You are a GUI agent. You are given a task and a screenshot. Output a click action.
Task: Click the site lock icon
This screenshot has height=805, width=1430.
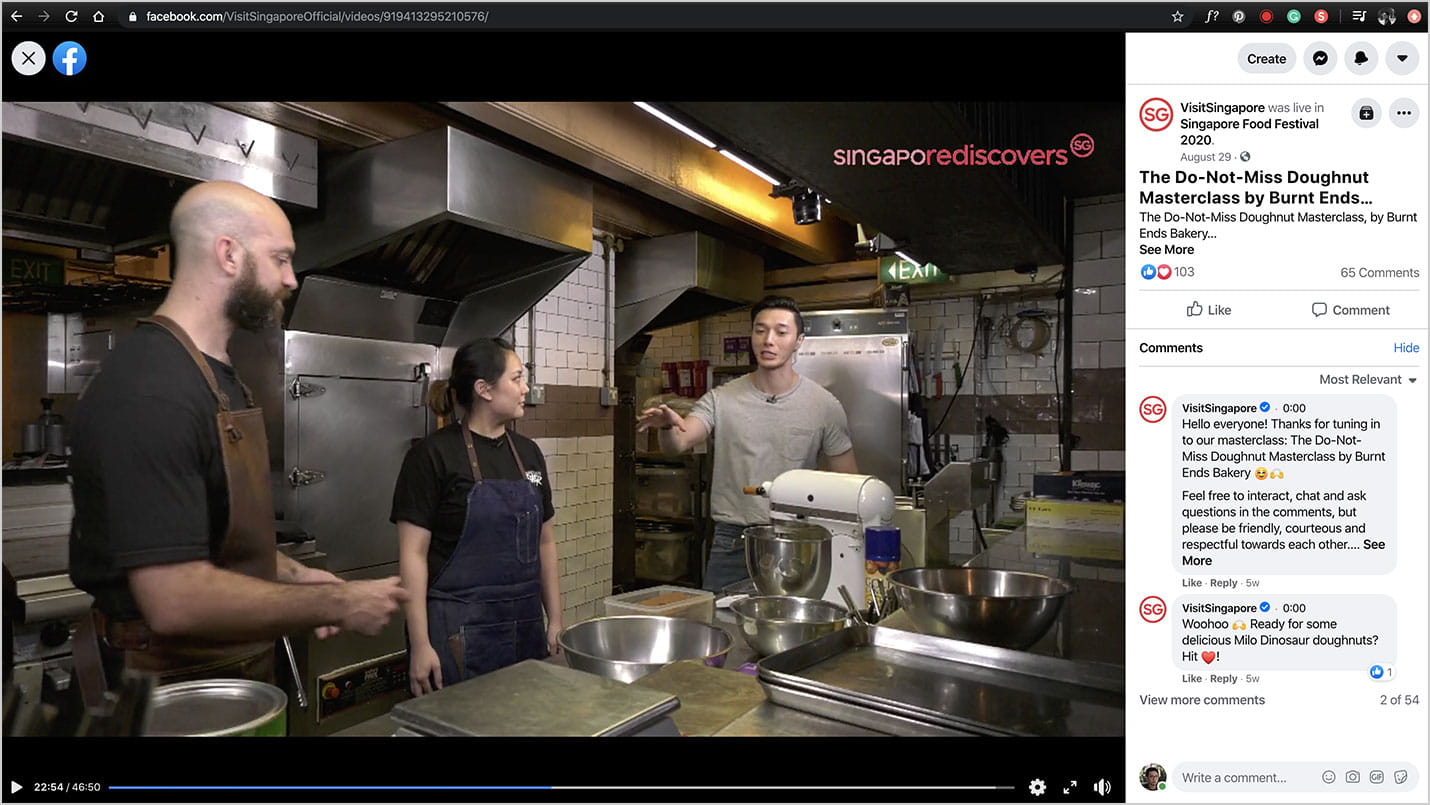(x=132, y=16)
